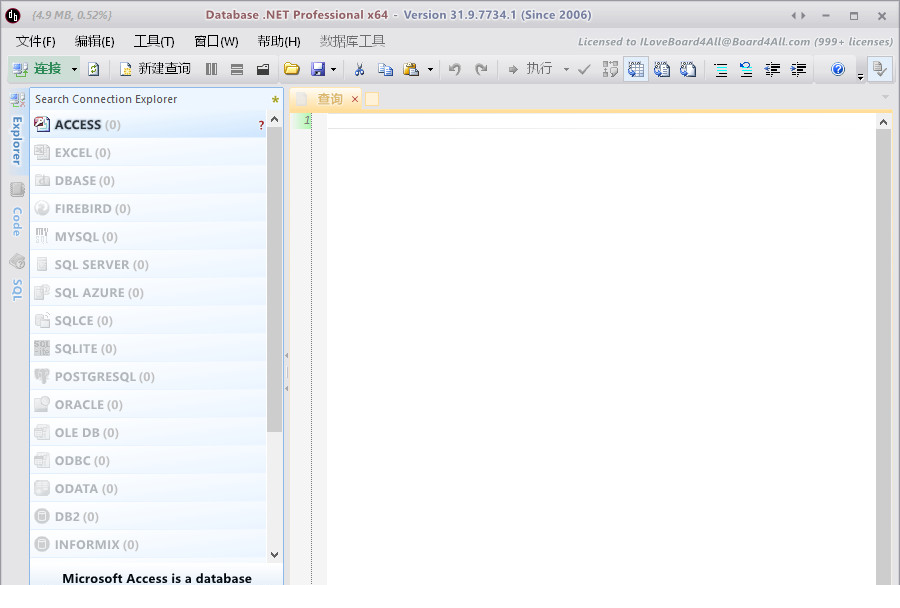Click the dark folder tab icon
Image resolution: width=900 pixels, height=608 pixels.
pos(263,69)
